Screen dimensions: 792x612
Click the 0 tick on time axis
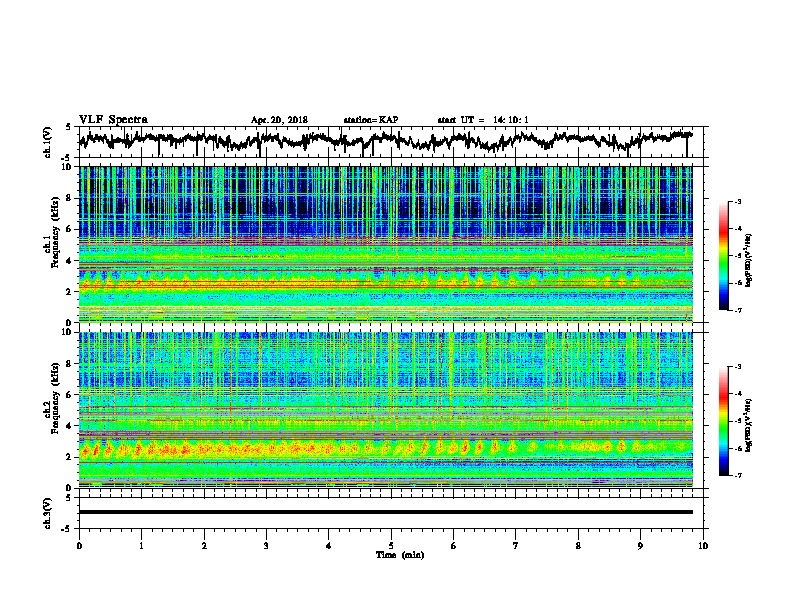[79, 545]
